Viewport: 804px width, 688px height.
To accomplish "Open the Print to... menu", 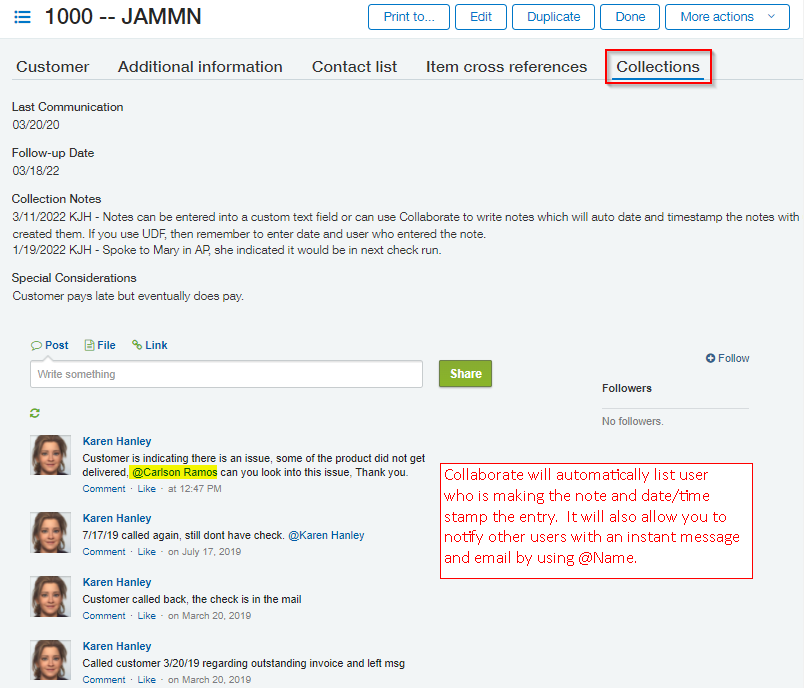I will point(408,17).
